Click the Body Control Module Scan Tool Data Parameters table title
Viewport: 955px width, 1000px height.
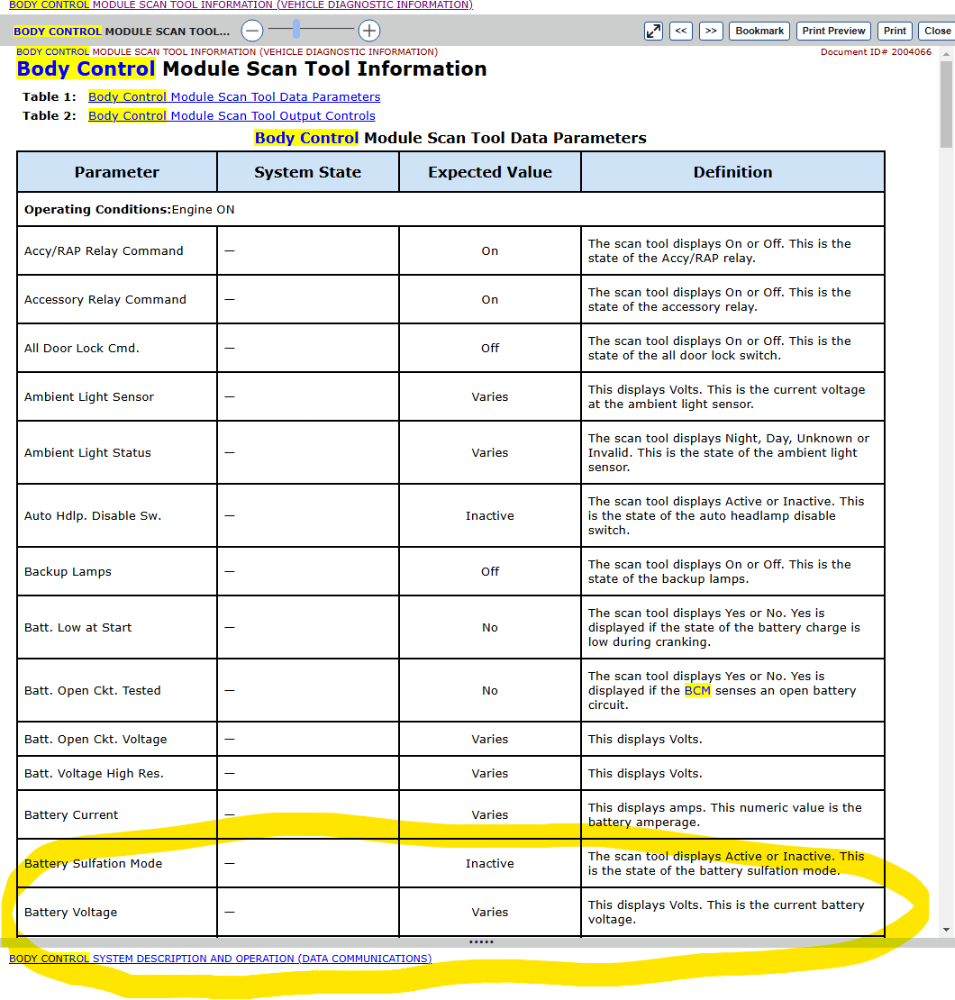450,138
